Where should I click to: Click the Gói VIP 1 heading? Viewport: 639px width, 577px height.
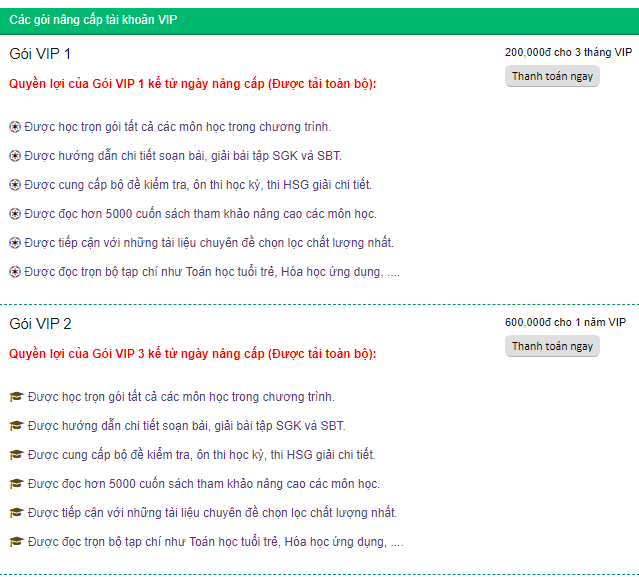(x=40, y=54)
